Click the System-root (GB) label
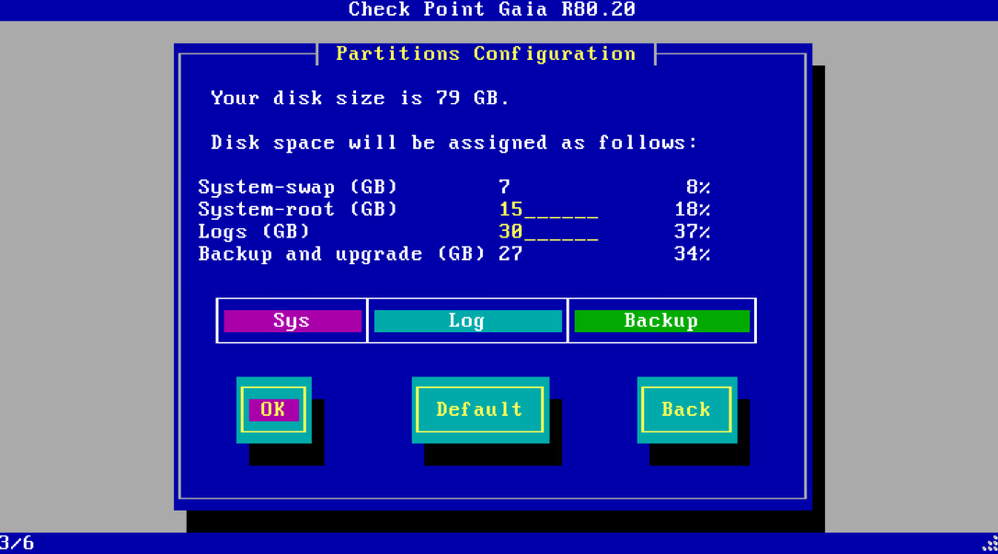The height and width of the screenshot is (554, 998). (298, 210)
